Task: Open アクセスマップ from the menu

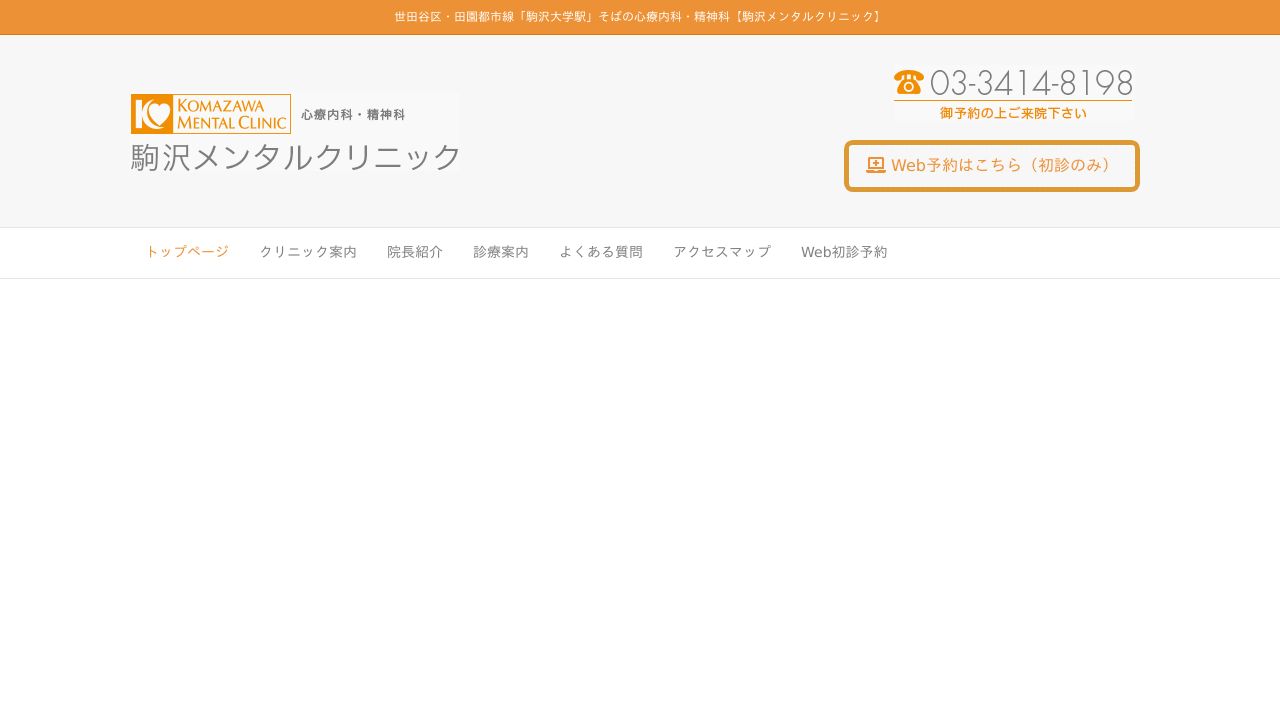Action: pyautogui.click(x=722, y=252)
